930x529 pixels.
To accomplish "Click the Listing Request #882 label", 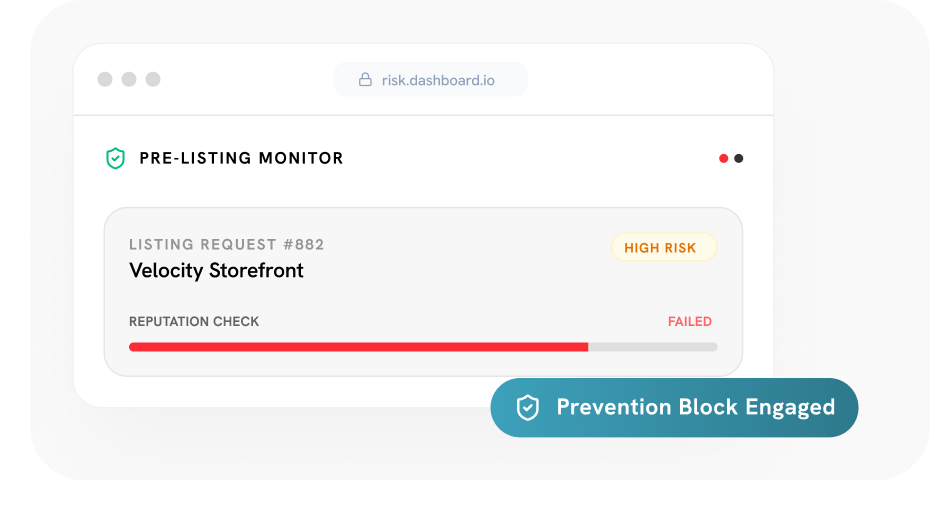I will [x=226, y=245].
